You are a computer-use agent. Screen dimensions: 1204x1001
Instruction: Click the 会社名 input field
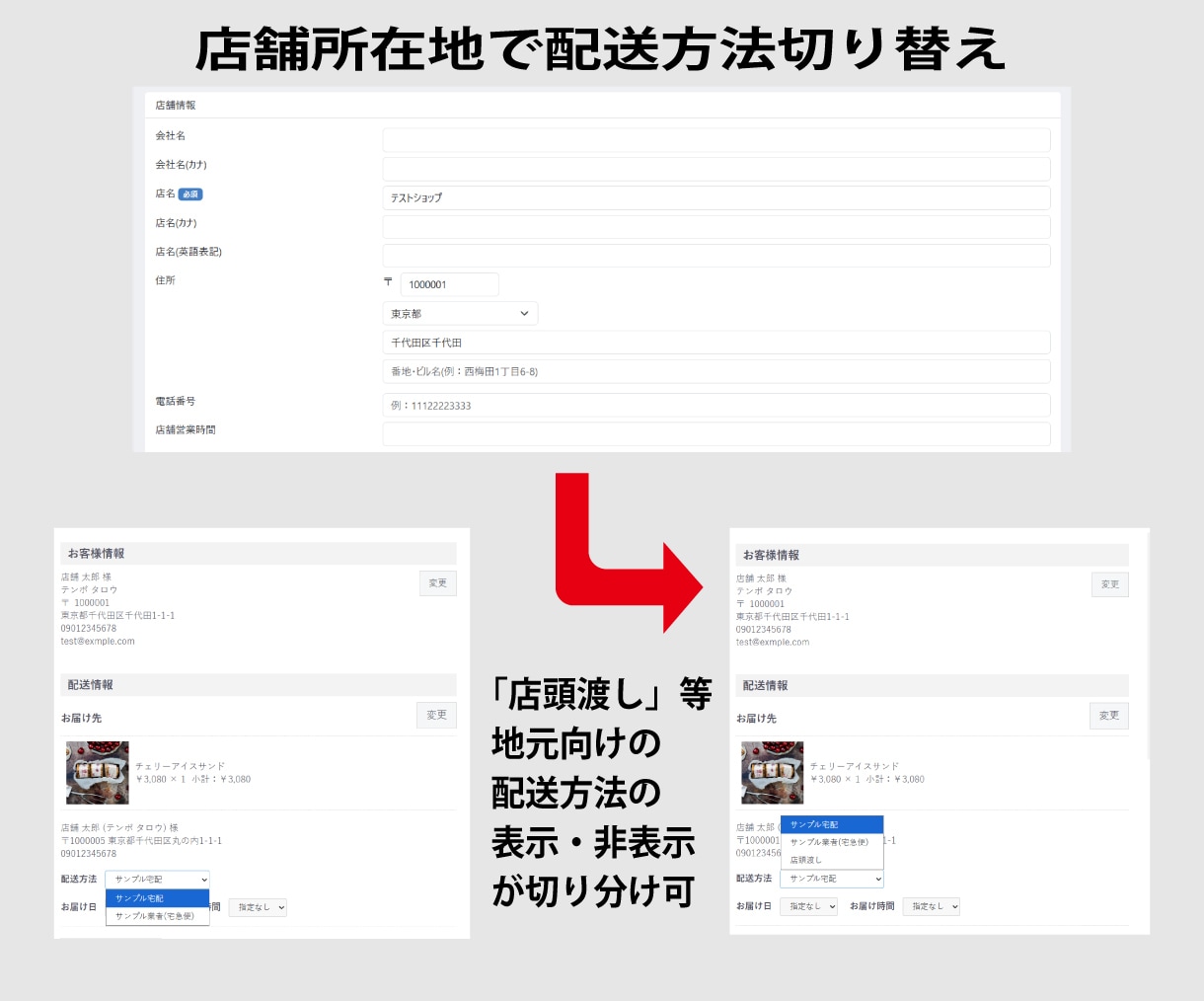point(716,139)
